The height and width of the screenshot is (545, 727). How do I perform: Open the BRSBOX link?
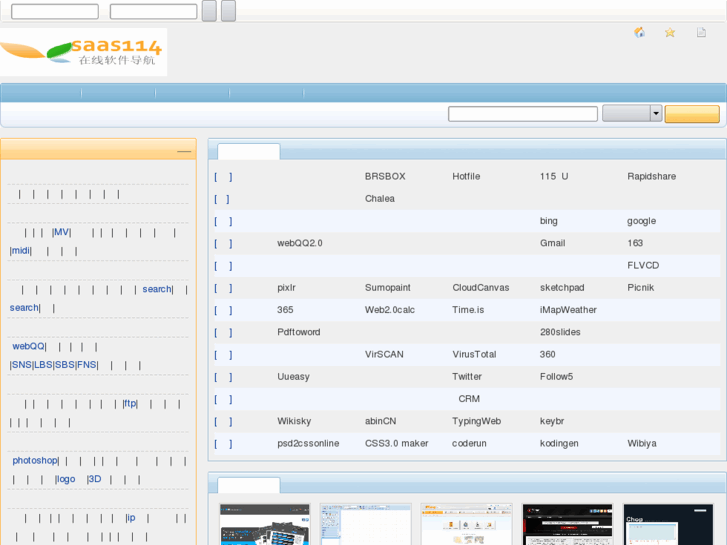click(x=385, y=177)
